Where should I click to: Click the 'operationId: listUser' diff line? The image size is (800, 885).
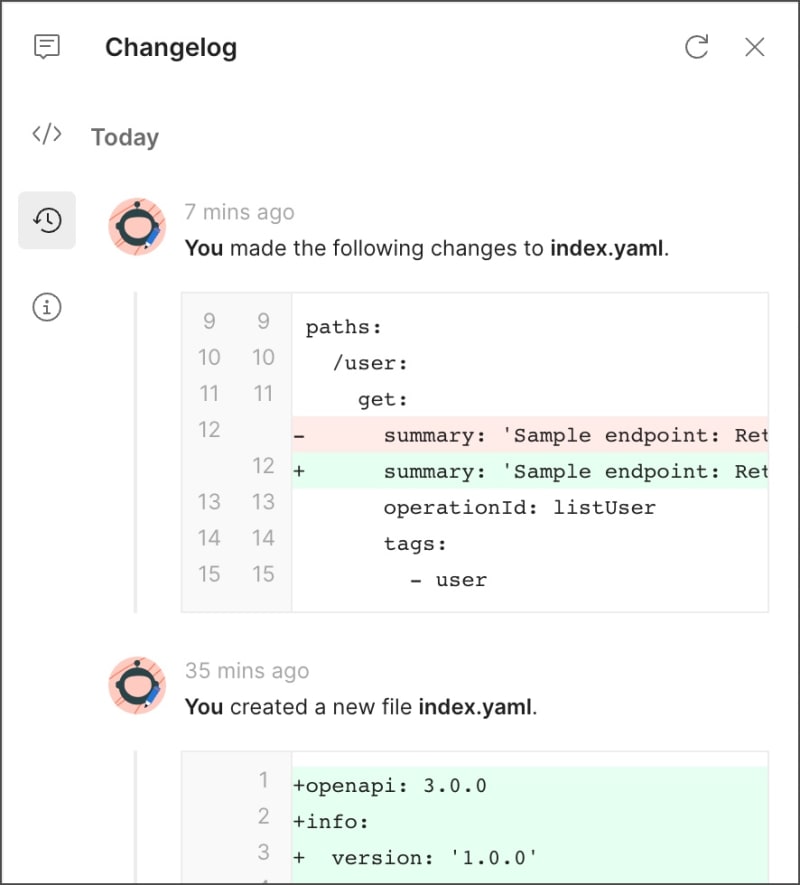519,507
